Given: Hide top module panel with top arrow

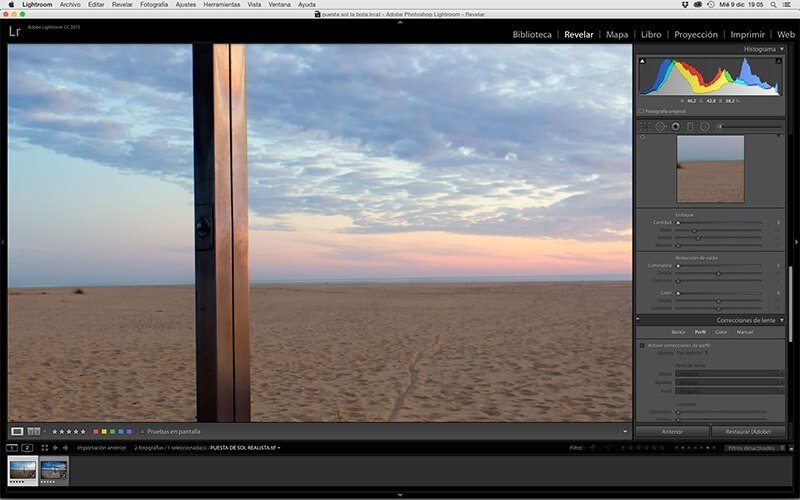Looking at the screenshot, I should [400, 22].
